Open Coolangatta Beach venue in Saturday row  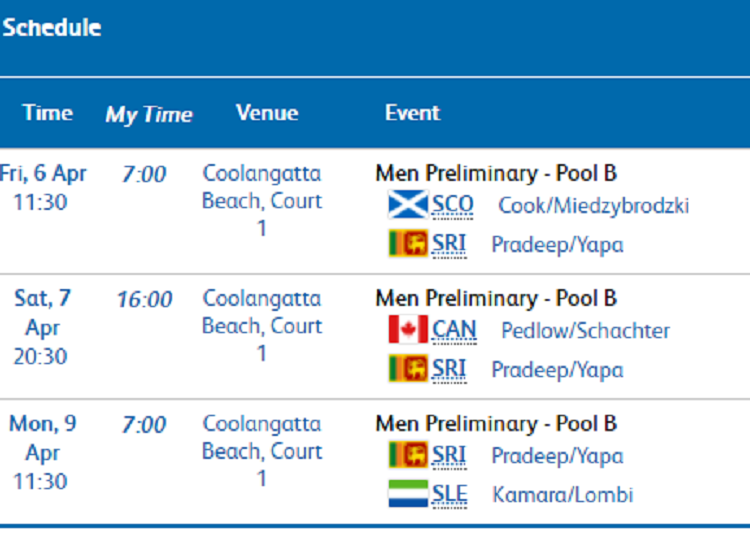(x=262, y=326)
